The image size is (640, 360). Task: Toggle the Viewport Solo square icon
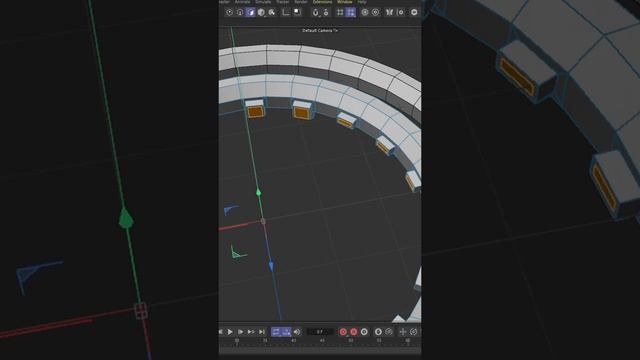coord(297,12)
